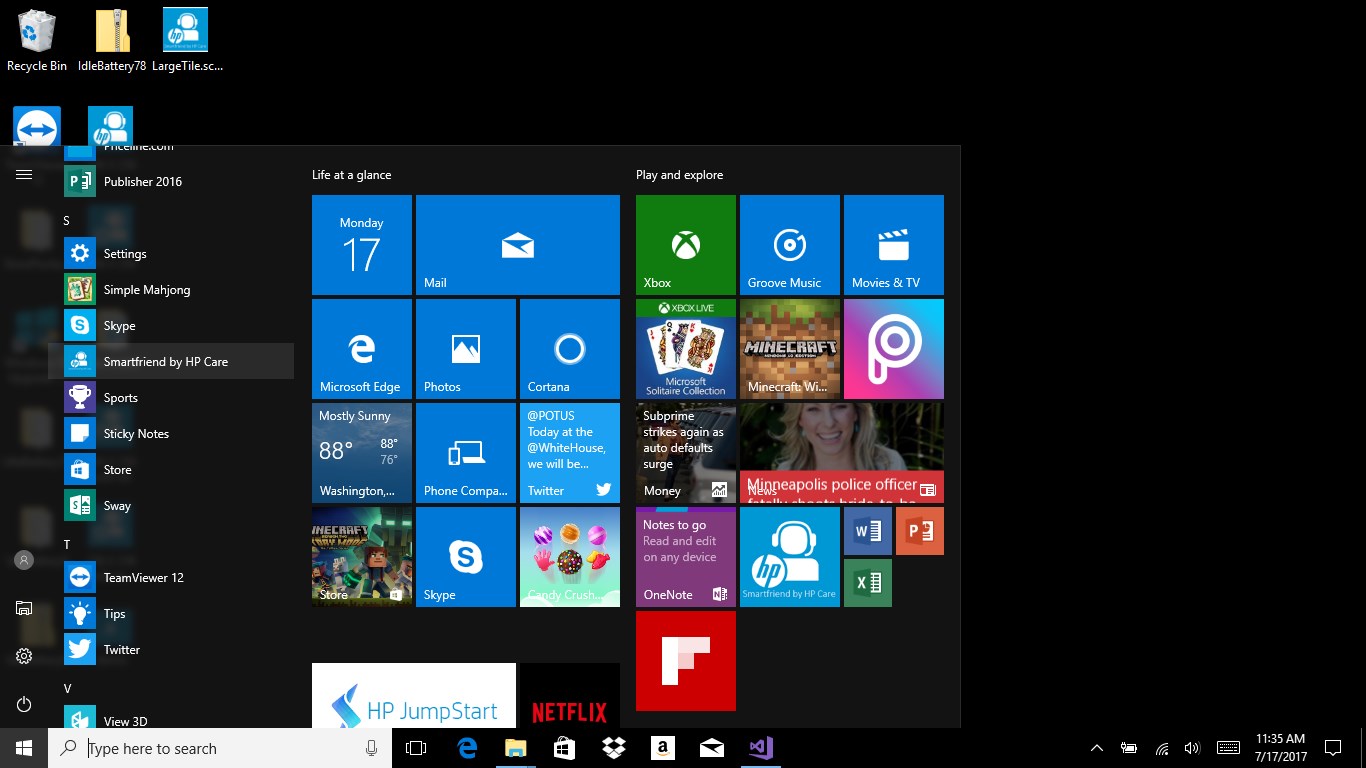Viewport: 1366px width, 768px height.
Task: Launch the Excel tile
Action: pyautogui.click(x=868, y=583)
